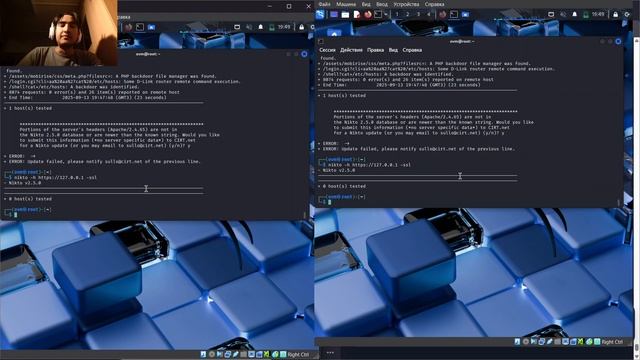Click optical disk indicator in left VM status bar
Screen dimensions: 640x360
(x=211, y=355)
